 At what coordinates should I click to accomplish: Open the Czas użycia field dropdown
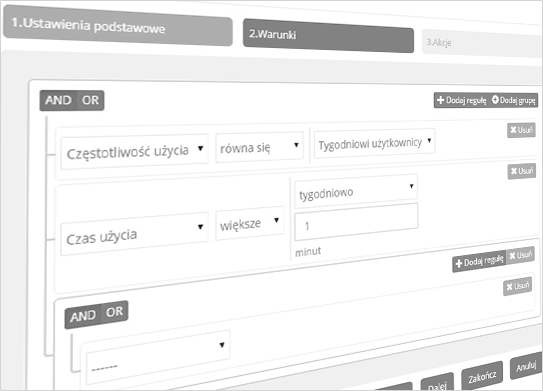134,234
